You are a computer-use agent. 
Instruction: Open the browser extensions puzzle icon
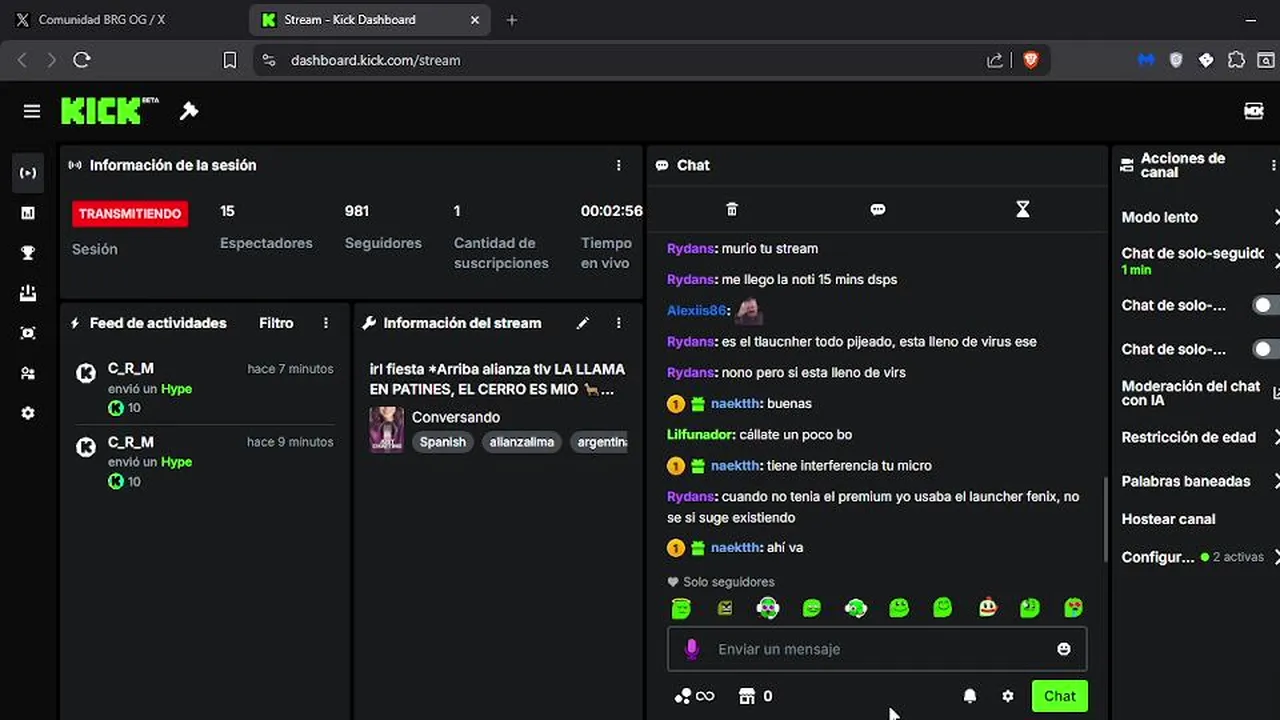tap(1236, 60)
